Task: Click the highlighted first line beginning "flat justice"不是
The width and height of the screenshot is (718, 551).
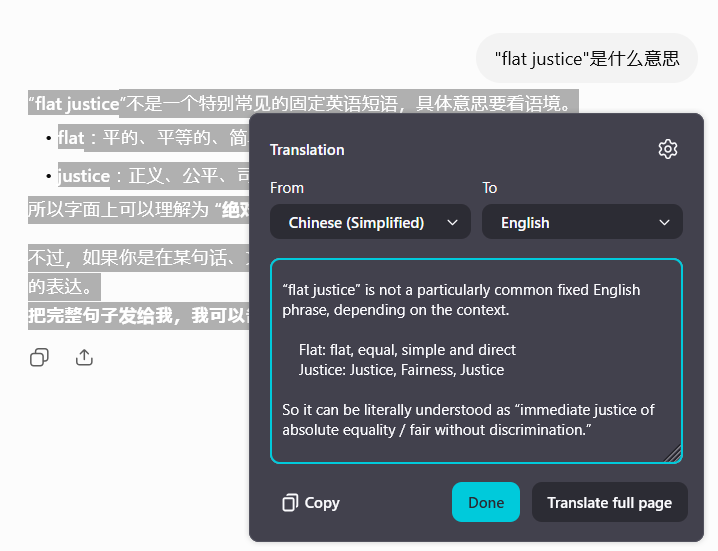Action: (x=303, y=103)
